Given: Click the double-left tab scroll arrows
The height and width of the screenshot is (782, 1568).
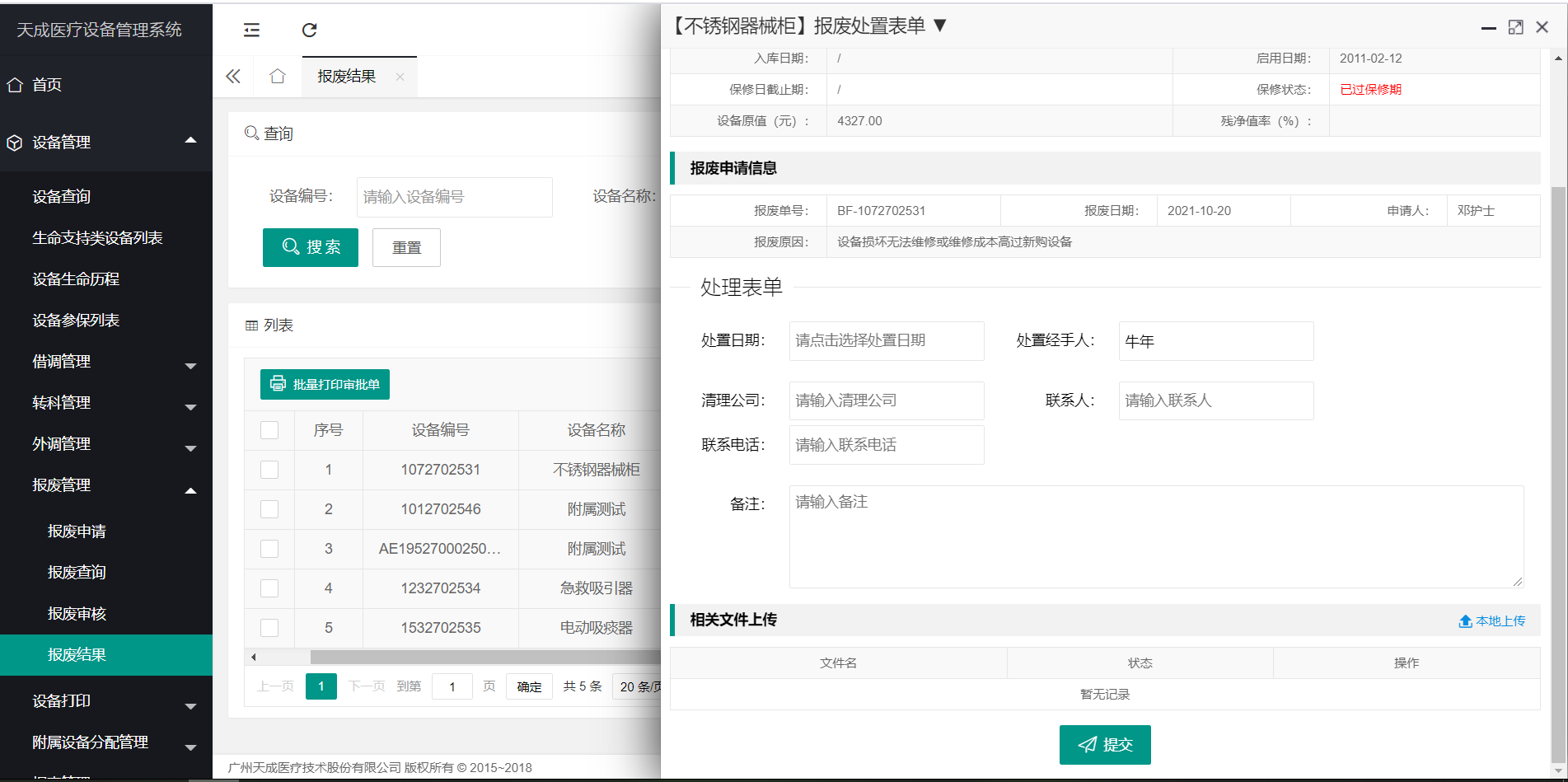Looking at the screenshot, I should 233,77.
